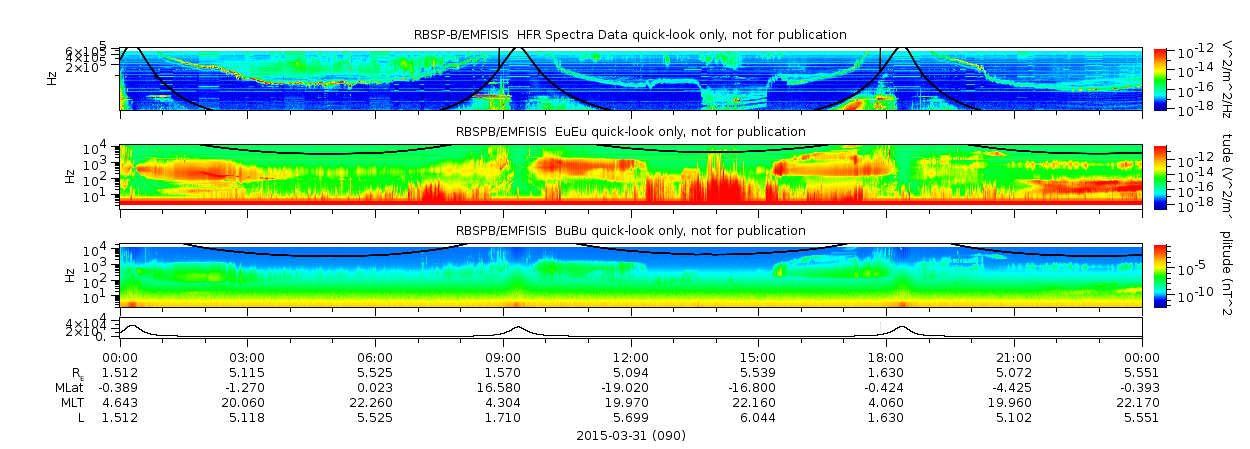Image resolution: width=1250 pixels, height=449 pixels.
Task: Click the MLat value '16.580'
Action: click(503, 388)
